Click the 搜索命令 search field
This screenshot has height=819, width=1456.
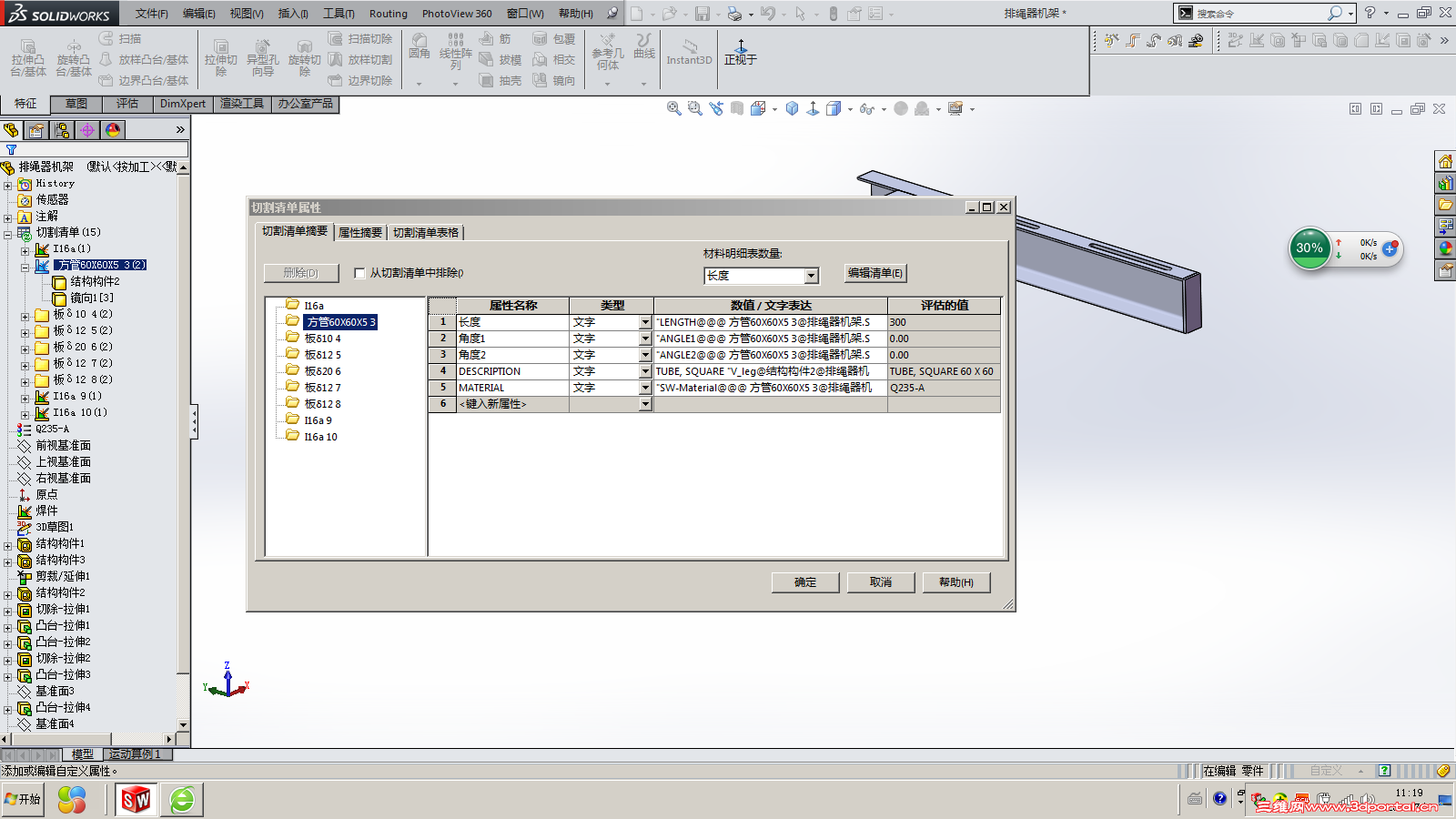pos(1260,14)
